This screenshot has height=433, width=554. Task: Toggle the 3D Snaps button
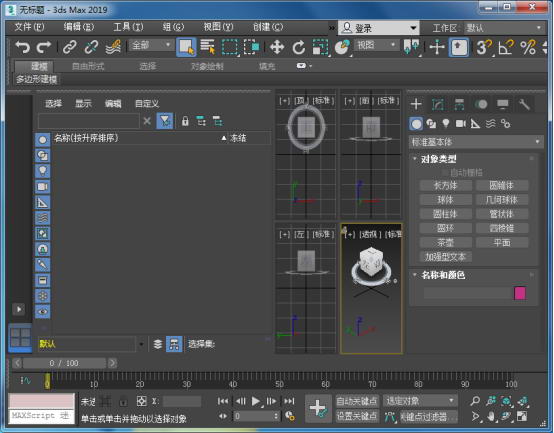coord(483,47)
